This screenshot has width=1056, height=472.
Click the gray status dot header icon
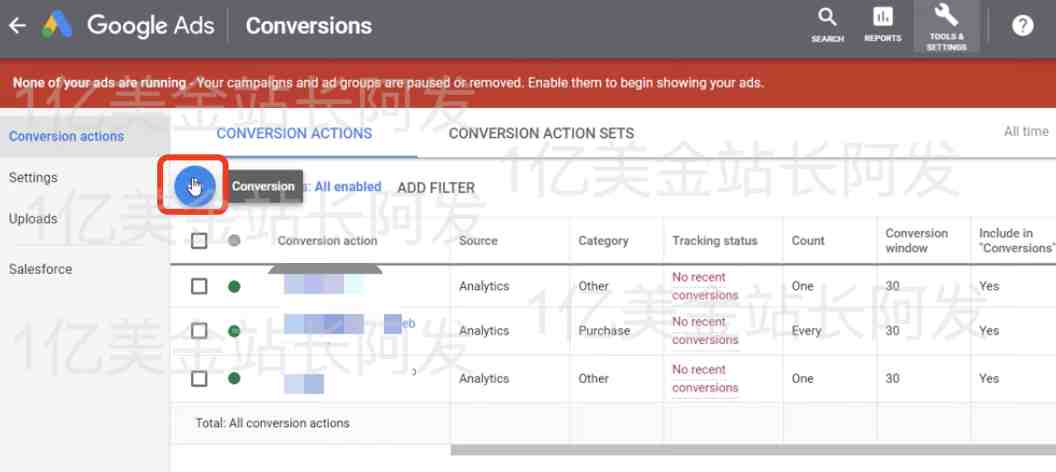[234, 240]
